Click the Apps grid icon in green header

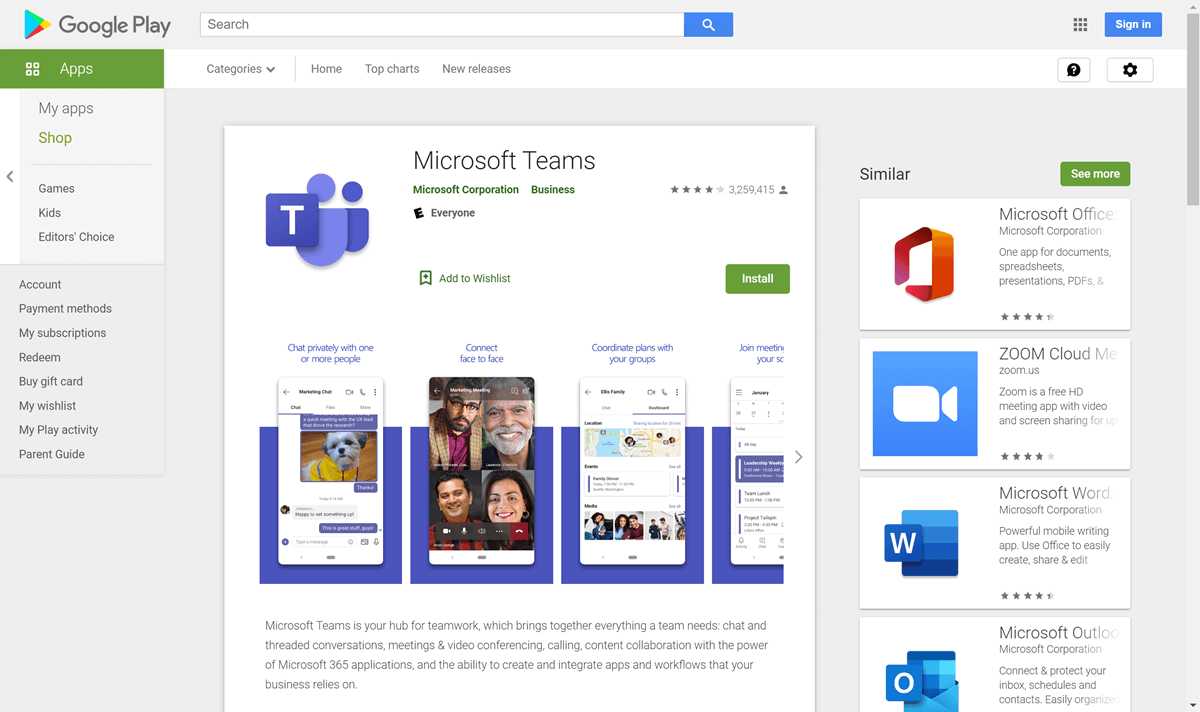33,69
